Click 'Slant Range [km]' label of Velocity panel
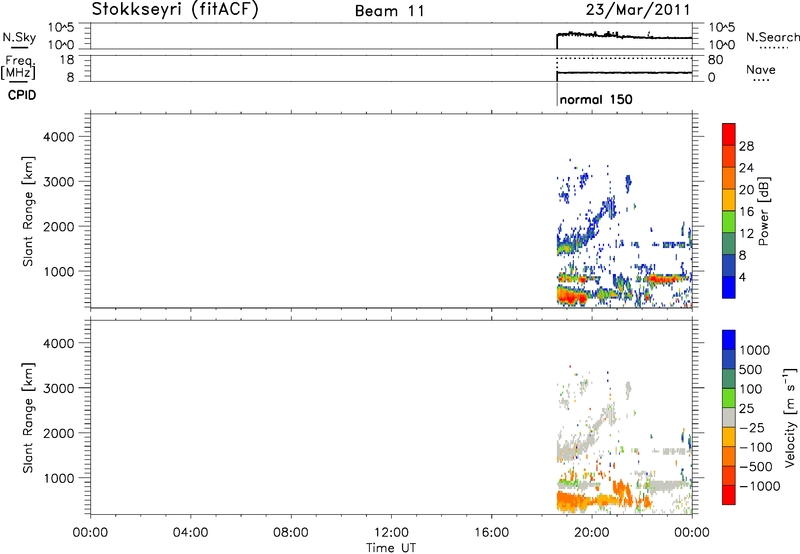The width and height of the screenshot is (800, 554). click(28, 418)
